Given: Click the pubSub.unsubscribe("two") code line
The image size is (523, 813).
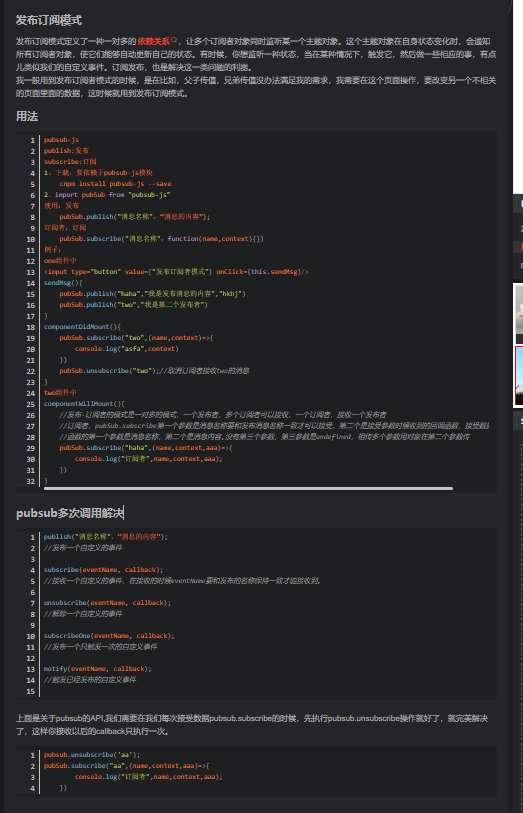Looking at the screenshot, I should (154, 371).
